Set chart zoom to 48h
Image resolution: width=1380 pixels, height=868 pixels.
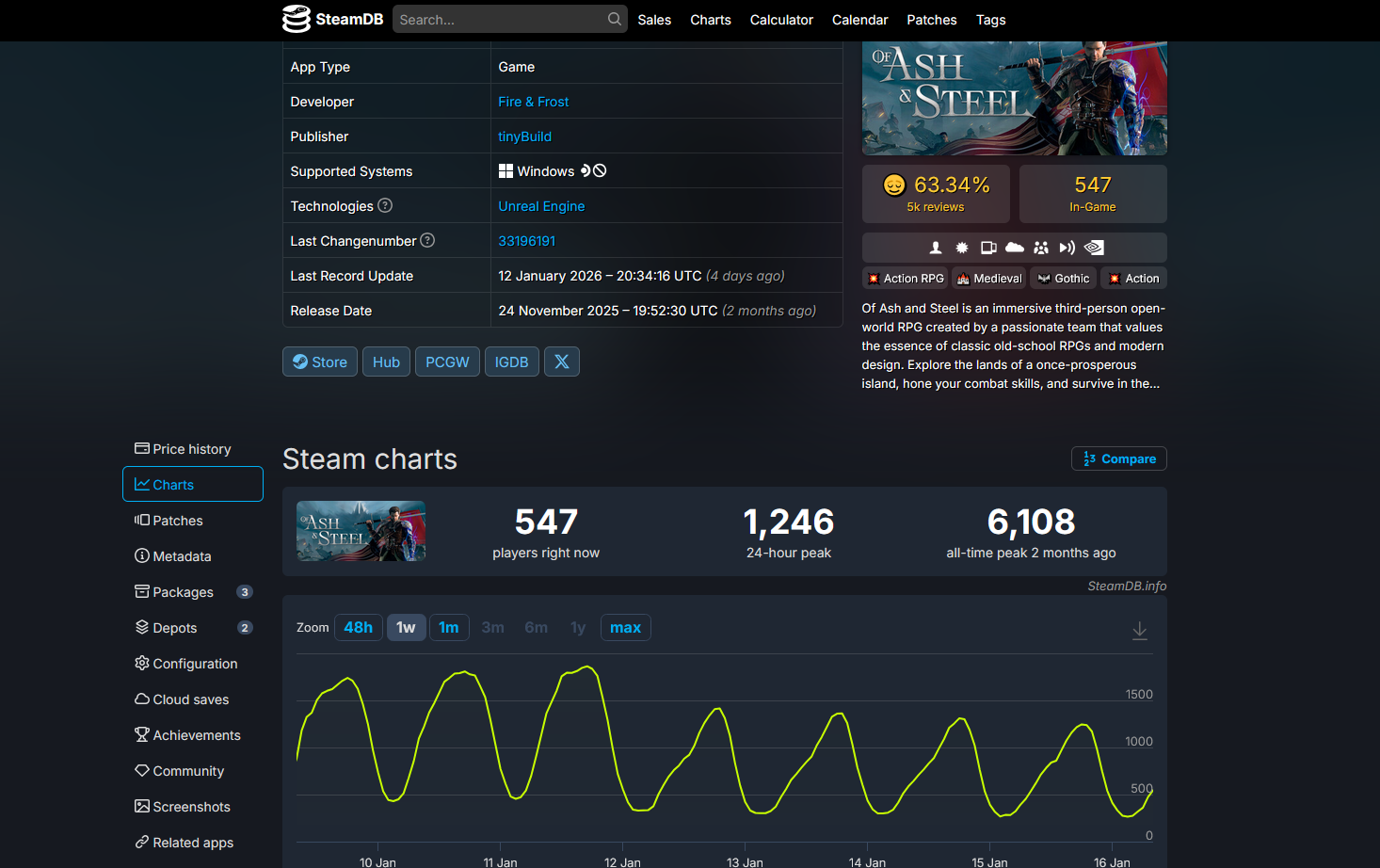359,628
